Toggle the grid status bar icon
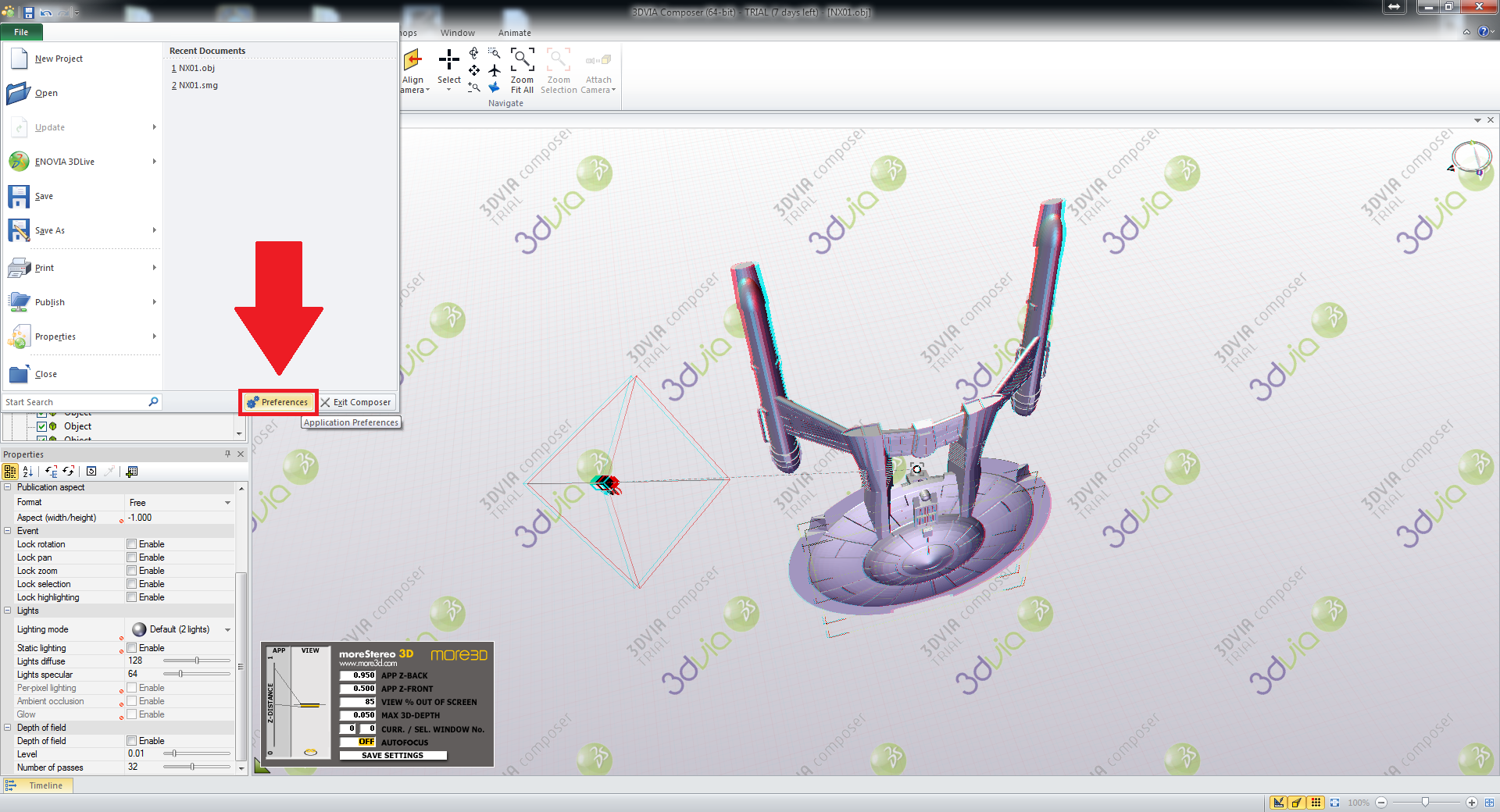1500x812 pixels. [1316, 803]
